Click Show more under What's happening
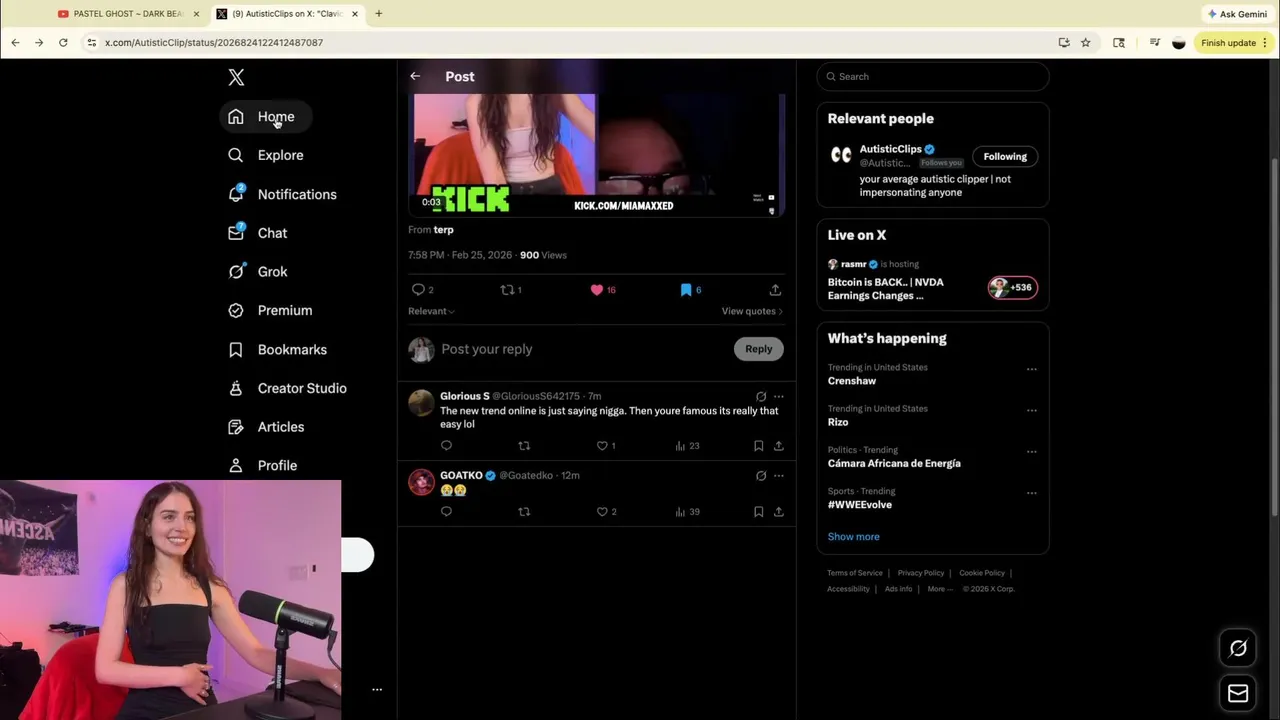This screenshot has height=720, width=1280. [x=853, y=537]
